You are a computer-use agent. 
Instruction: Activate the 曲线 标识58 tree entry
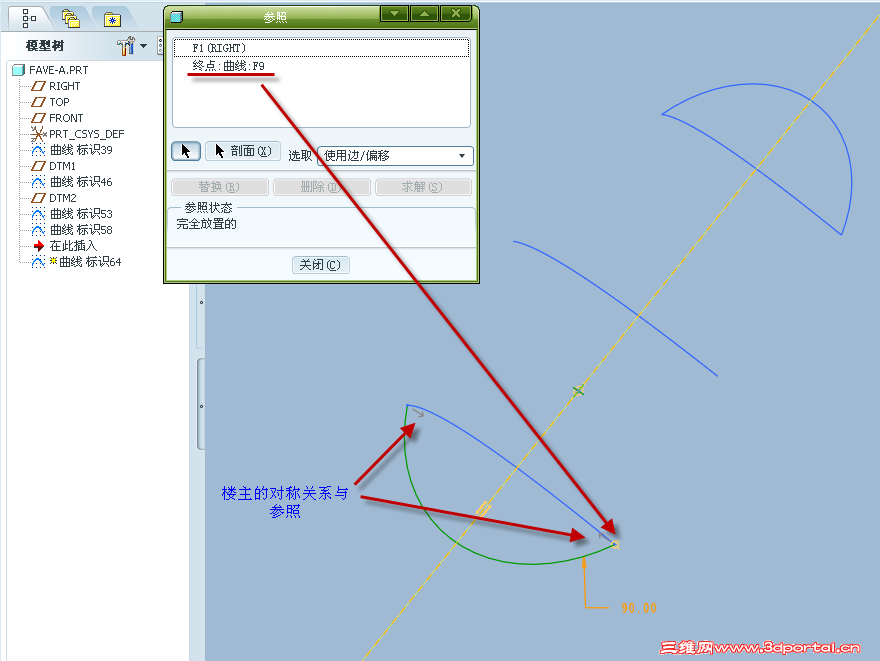pyautogui.click(x=38, y=230)
